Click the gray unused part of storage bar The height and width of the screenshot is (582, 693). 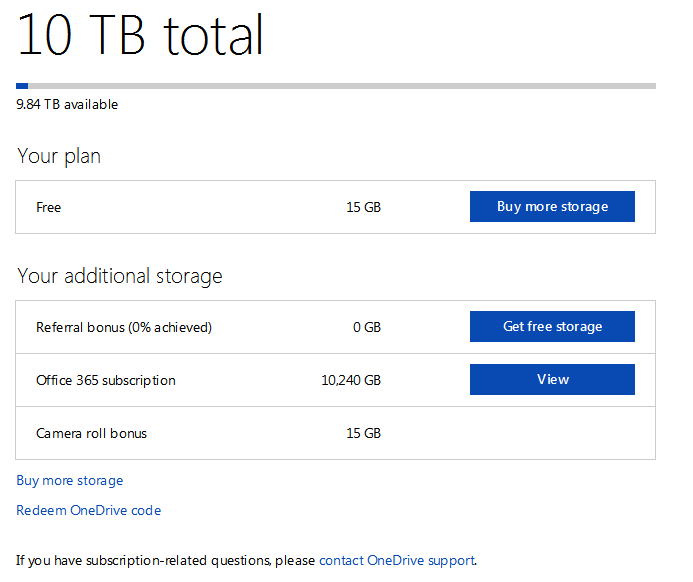tap(340, 86)
